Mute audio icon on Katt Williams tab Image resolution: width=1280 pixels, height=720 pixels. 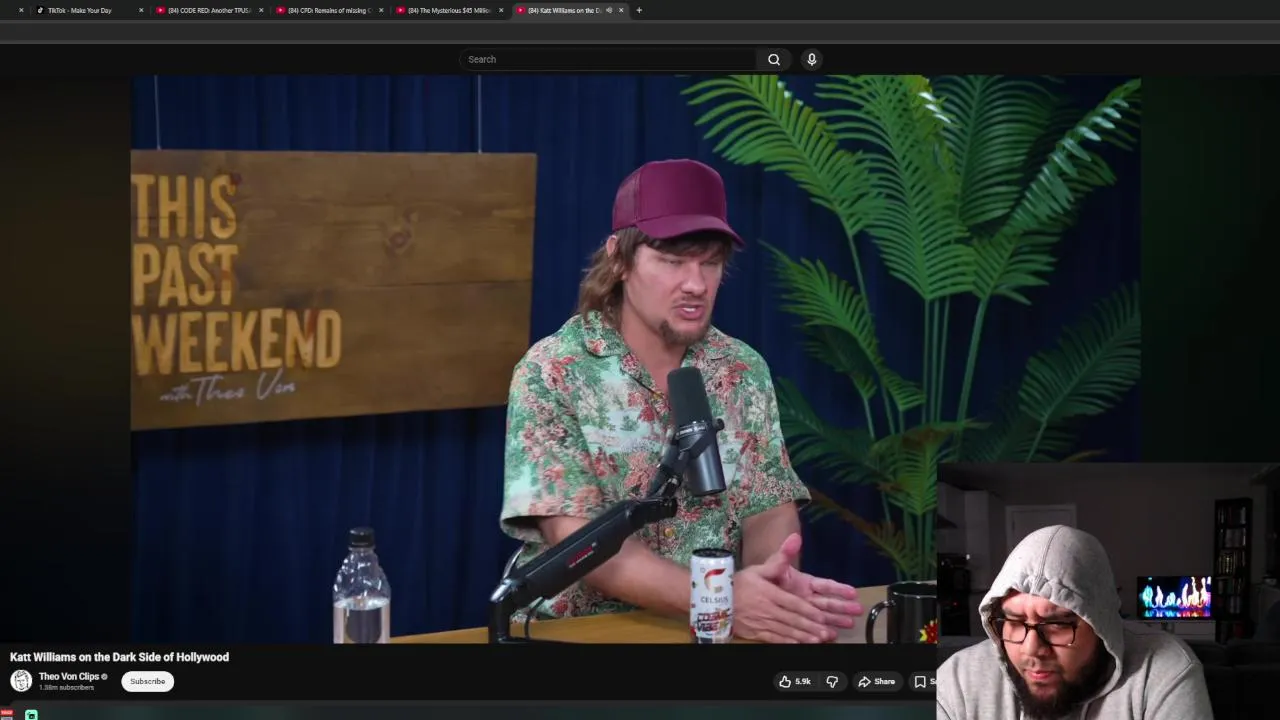(x=609, y=10)
